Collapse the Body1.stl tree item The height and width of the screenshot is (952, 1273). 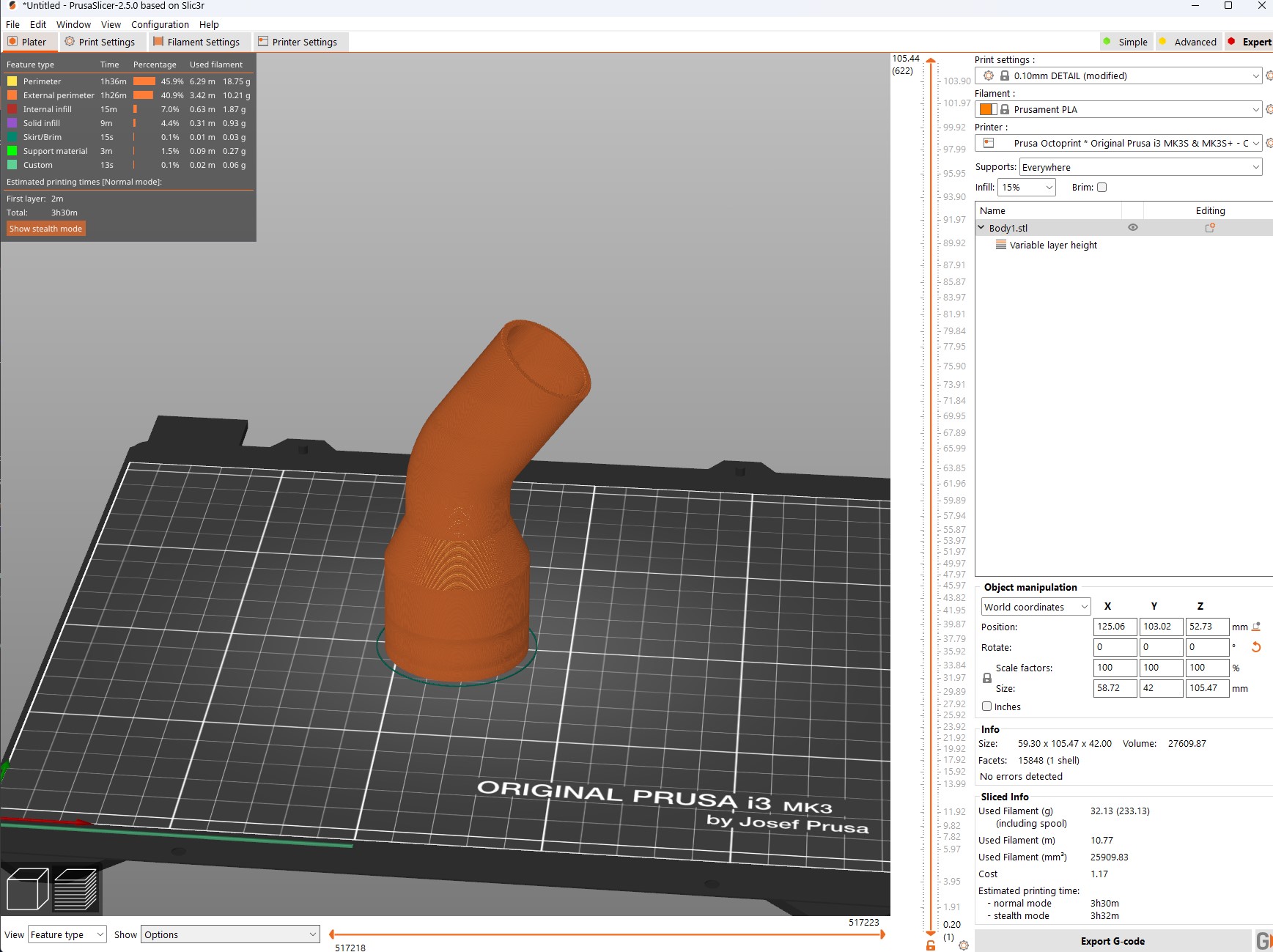tap(981, 228)
